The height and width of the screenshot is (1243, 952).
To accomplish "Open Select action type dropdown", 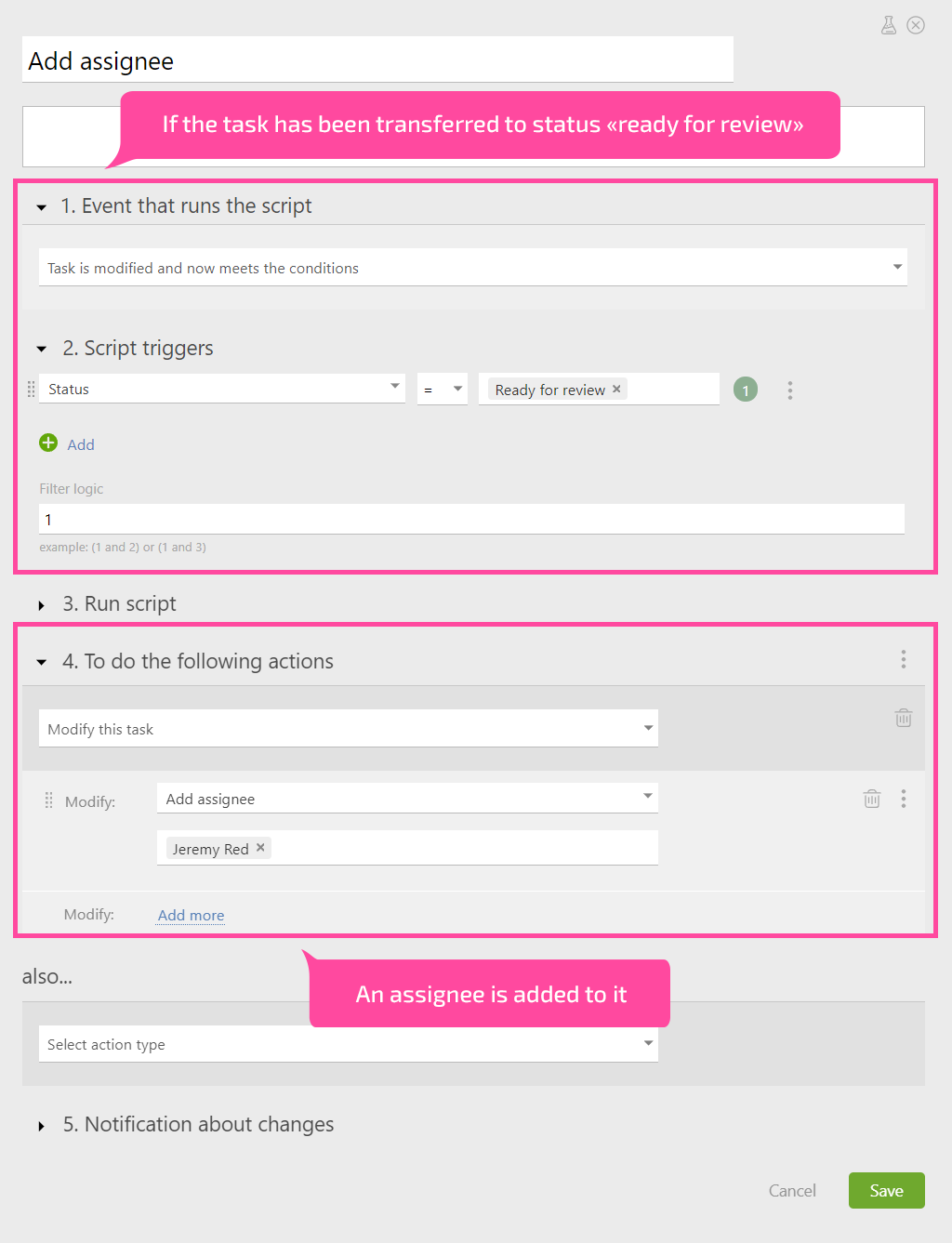I will coord(349,1044).
